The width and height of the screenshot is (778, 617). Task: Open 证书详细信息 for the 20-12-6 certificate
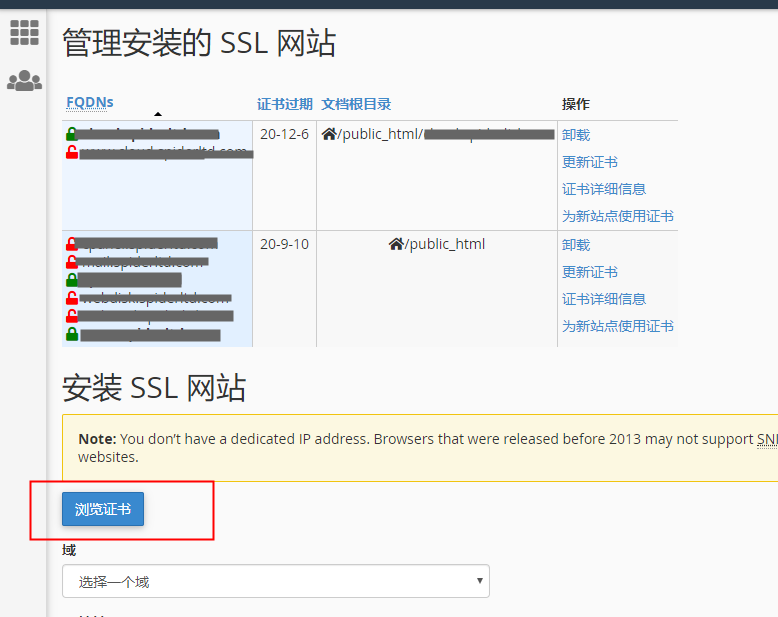click(604, 189)
